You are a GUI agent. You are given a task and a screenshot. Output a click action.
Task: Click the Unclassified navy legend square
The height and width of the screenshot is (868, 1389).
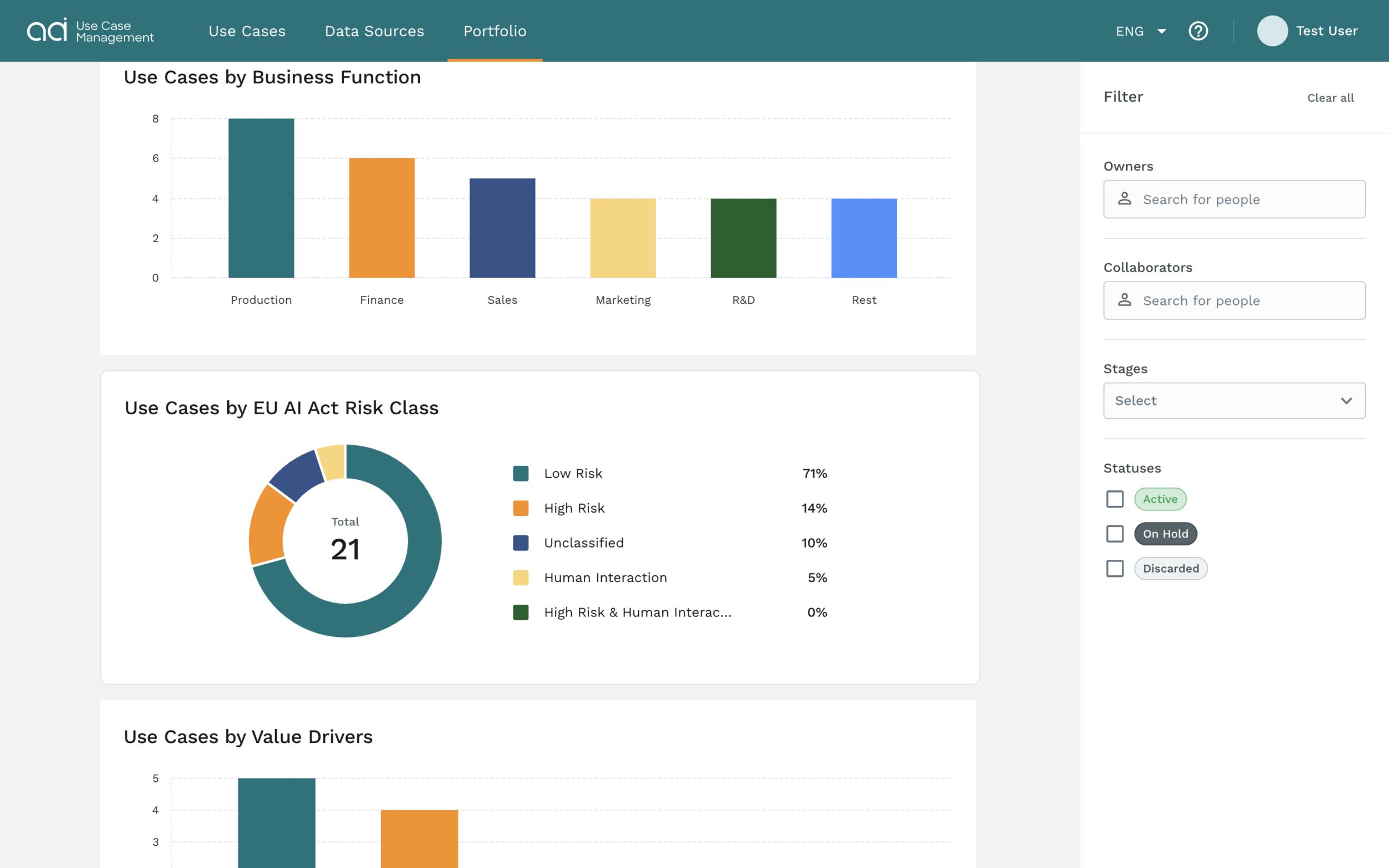click(x=520, y=543)
